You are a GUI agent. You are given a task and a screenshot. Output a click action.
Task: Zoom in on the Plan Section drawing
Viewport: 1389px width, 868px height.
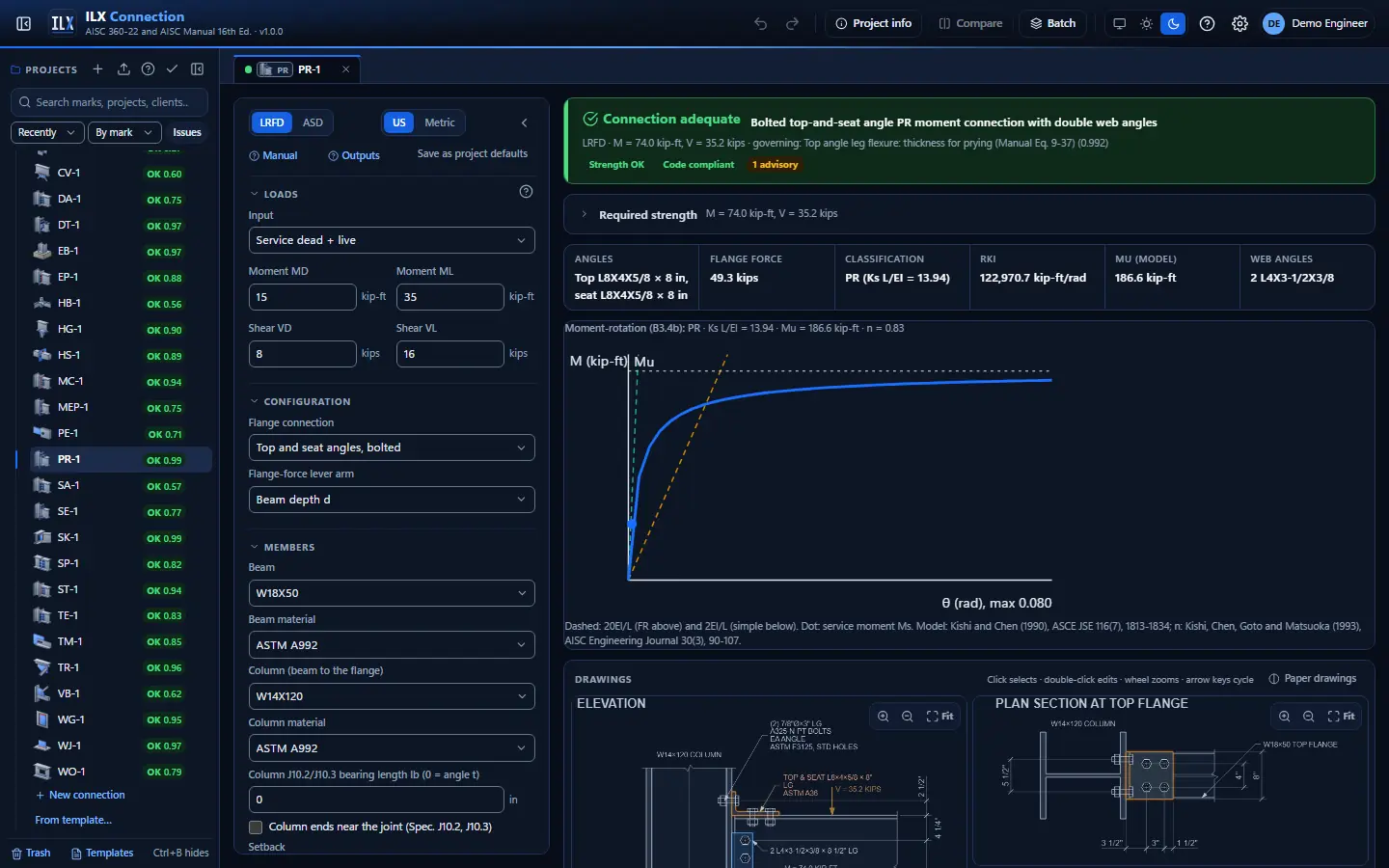point(1285,717)
